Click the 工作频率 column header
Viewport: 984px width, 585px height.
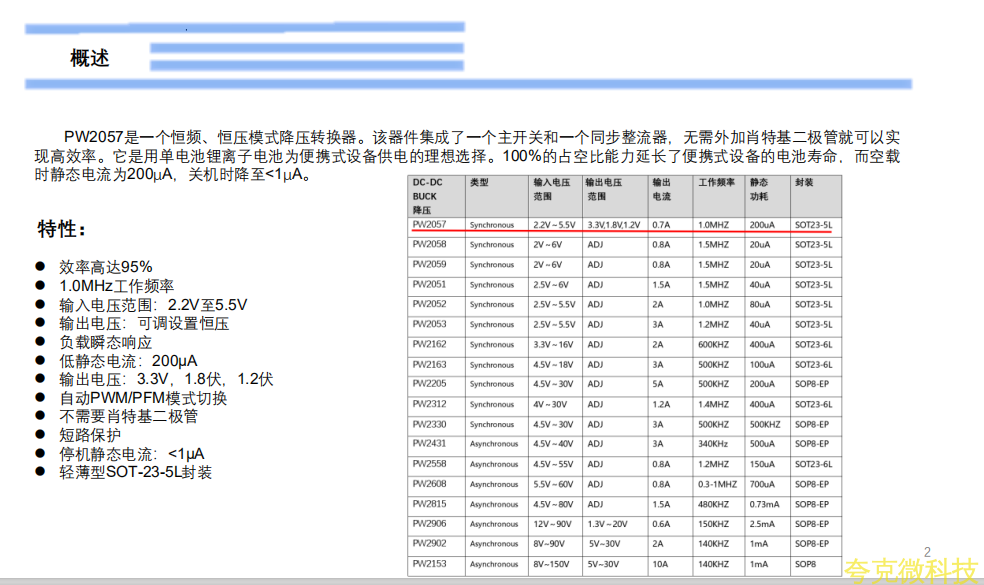(716, 183)
